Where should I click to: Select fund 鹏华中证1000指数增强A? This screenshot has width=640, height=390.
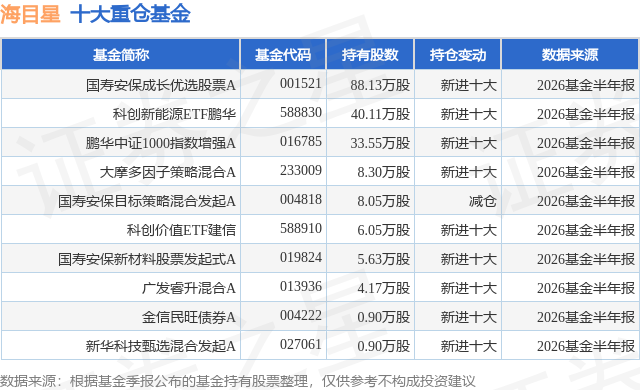click(160, 143)
